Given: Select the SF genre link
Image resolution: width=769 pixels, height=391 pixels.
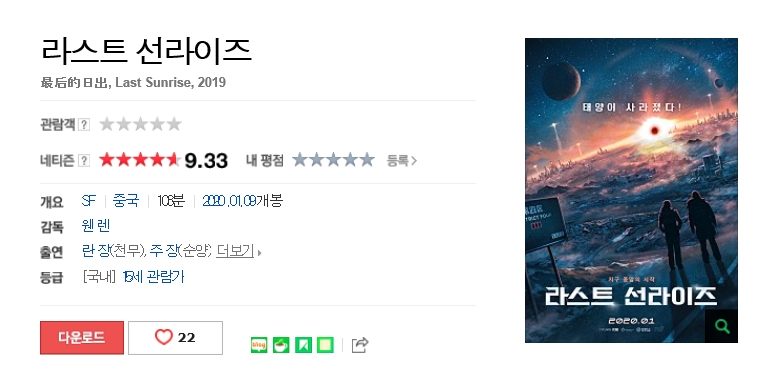Looking at the screenshot, I should 89,201.
